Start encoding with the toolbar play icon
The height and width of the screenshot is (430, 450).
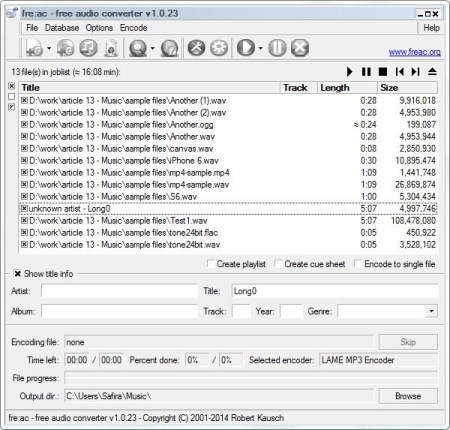point(246,48)
